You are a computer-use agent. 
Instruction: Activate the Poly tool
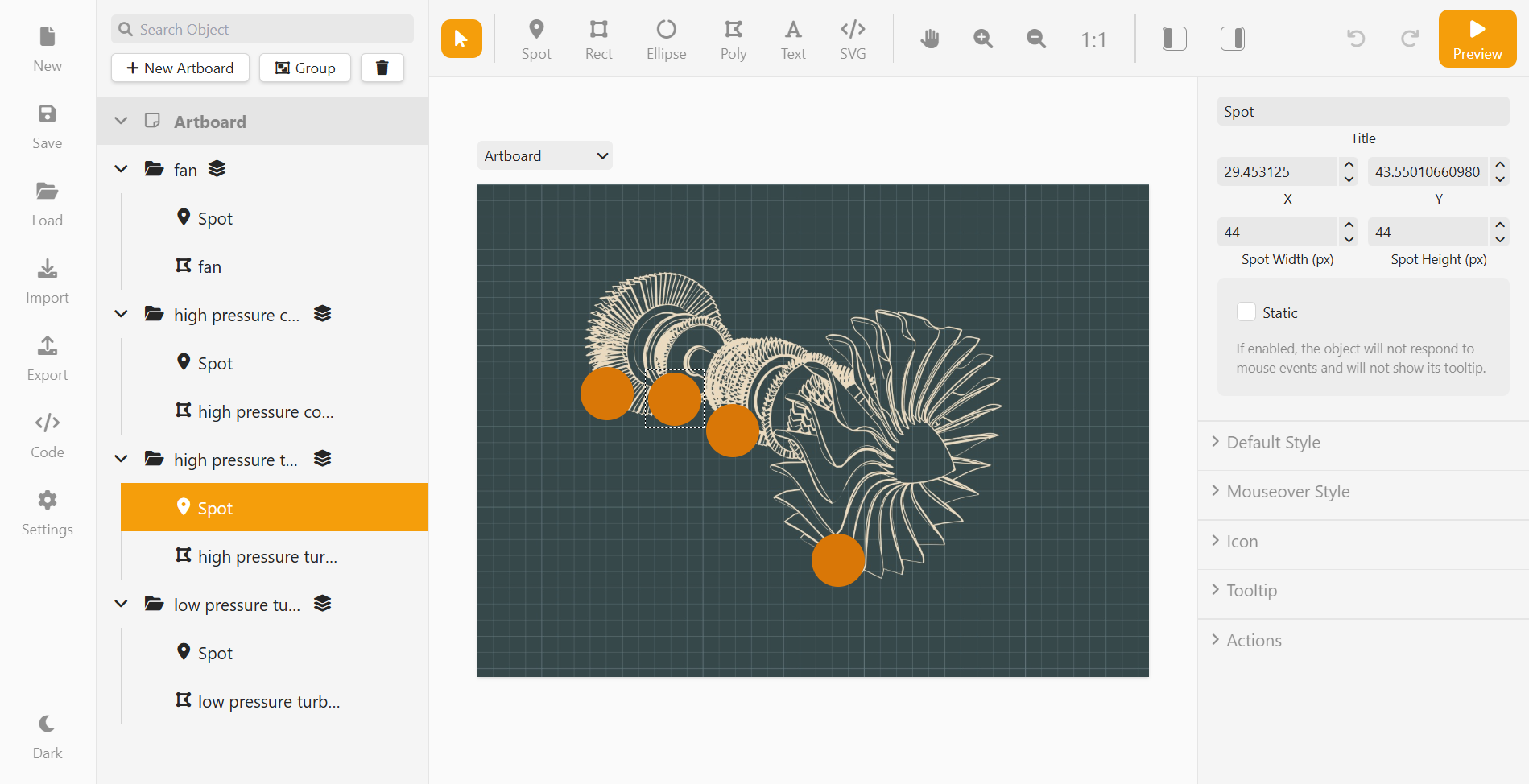pyautogui.click(x=733, y=39)
